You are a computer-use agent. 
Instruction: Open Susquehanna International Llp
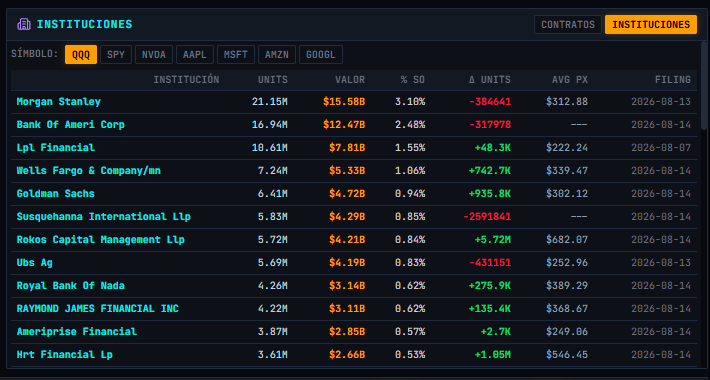point(104,216)
